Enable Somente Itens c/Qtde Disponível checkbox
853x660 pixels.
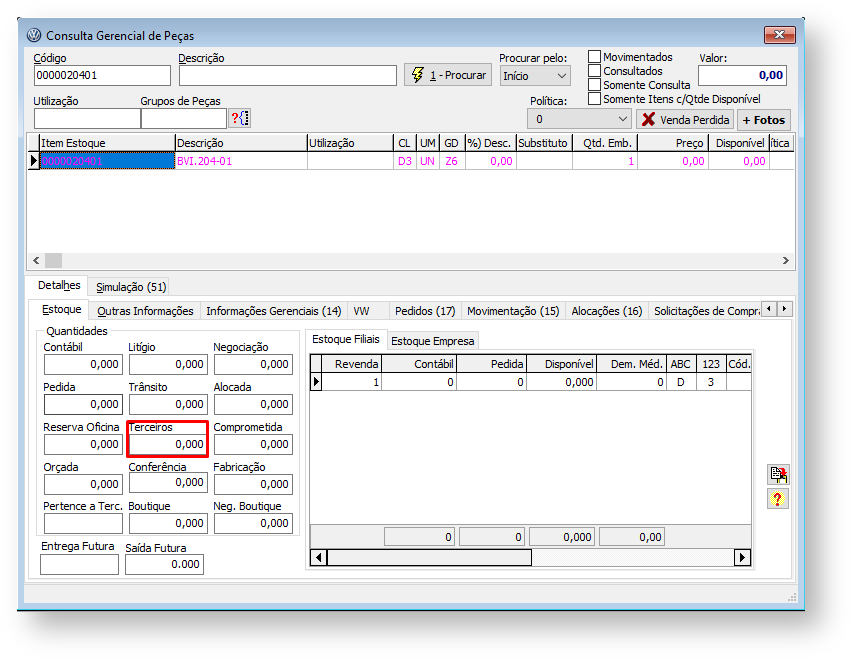pyautogui.click(x=595, y=99)
